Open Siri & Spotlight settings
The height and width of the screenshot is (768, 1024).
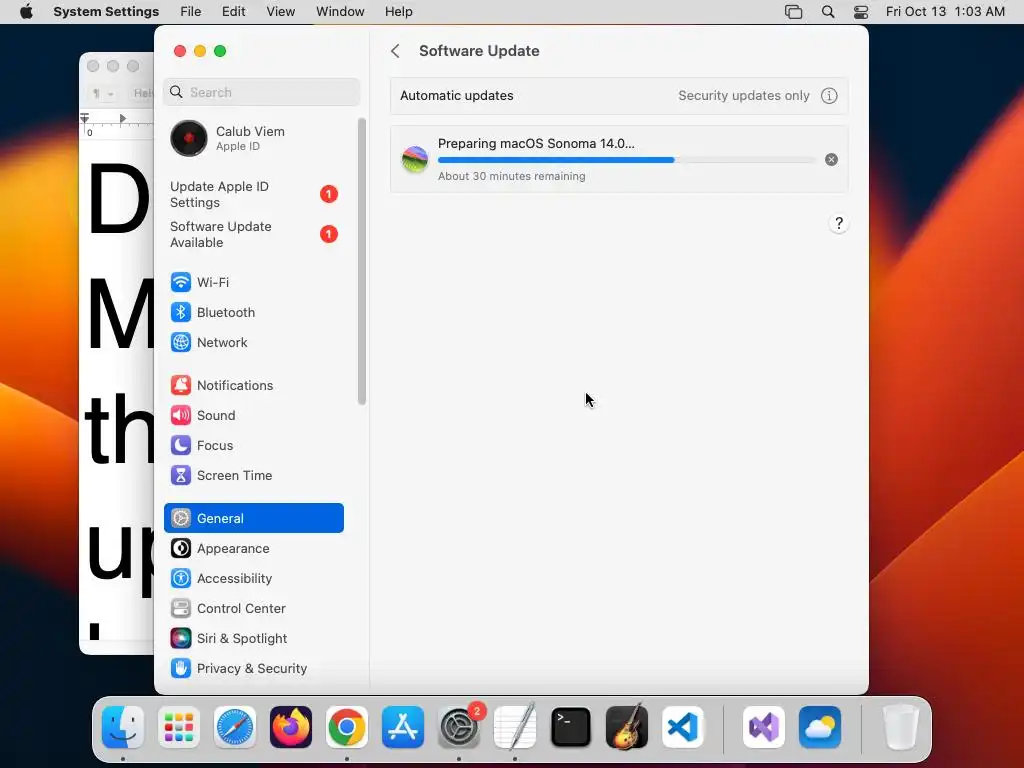(x=253, y=639)
